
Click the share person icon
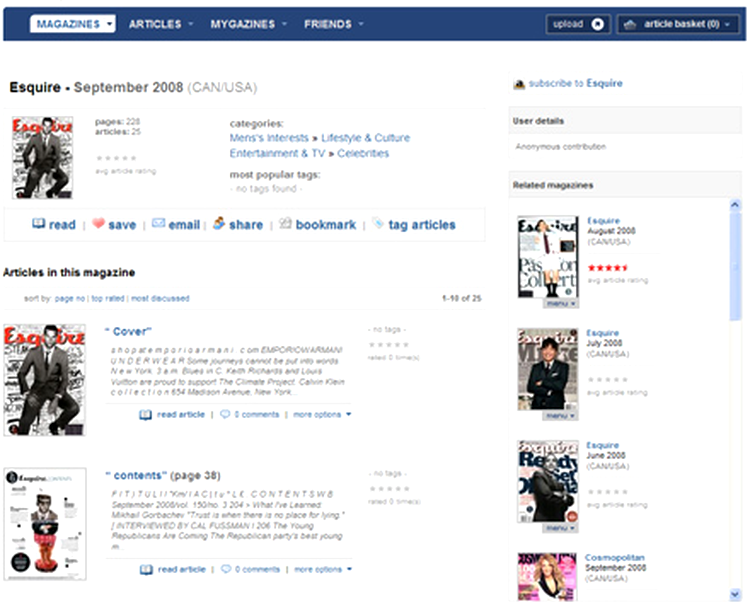coord(219,223)
